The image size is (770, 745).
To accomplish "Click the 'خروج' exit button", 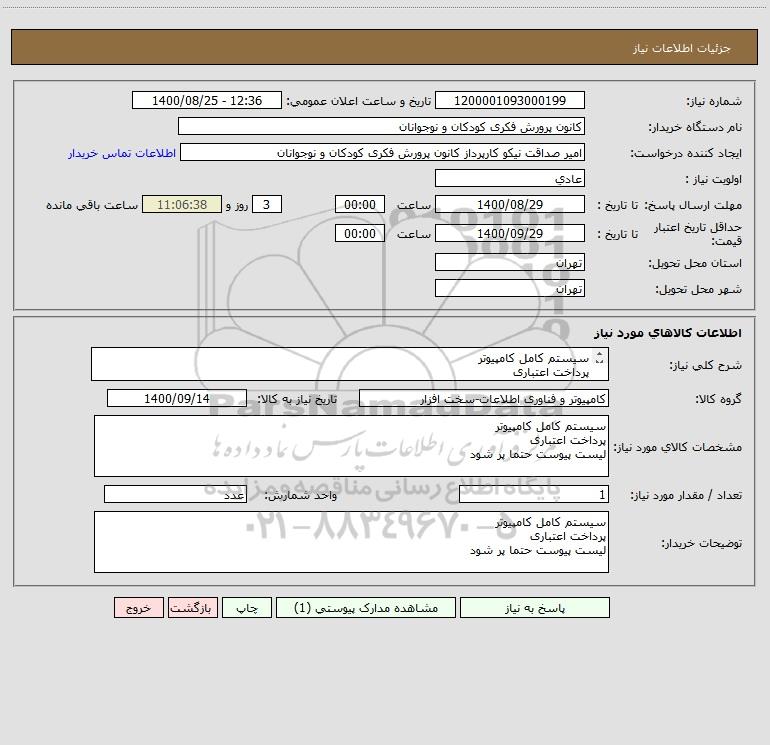I will pyautogui.click(x=138, y=607).
